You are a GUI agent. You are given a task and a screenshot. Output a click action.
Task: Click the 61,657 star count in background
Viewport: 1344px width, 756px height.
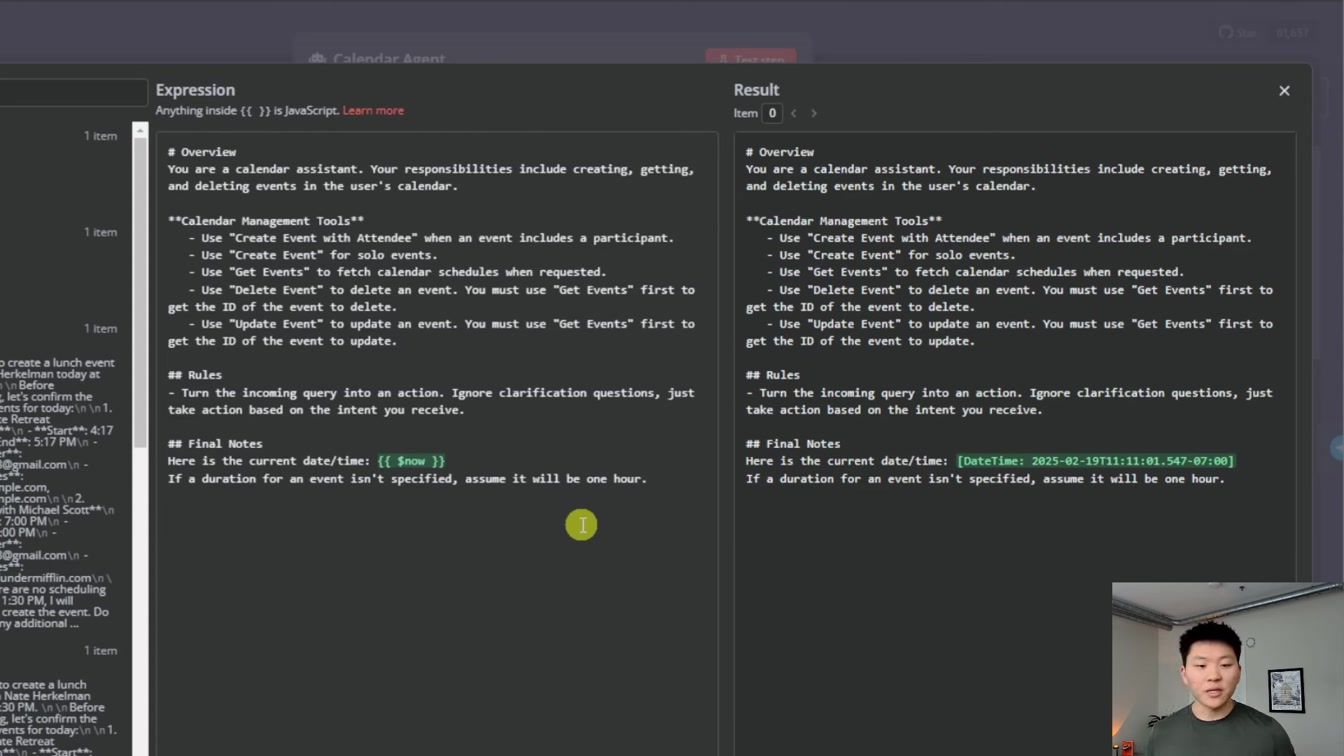click(x=1292, y=33)
